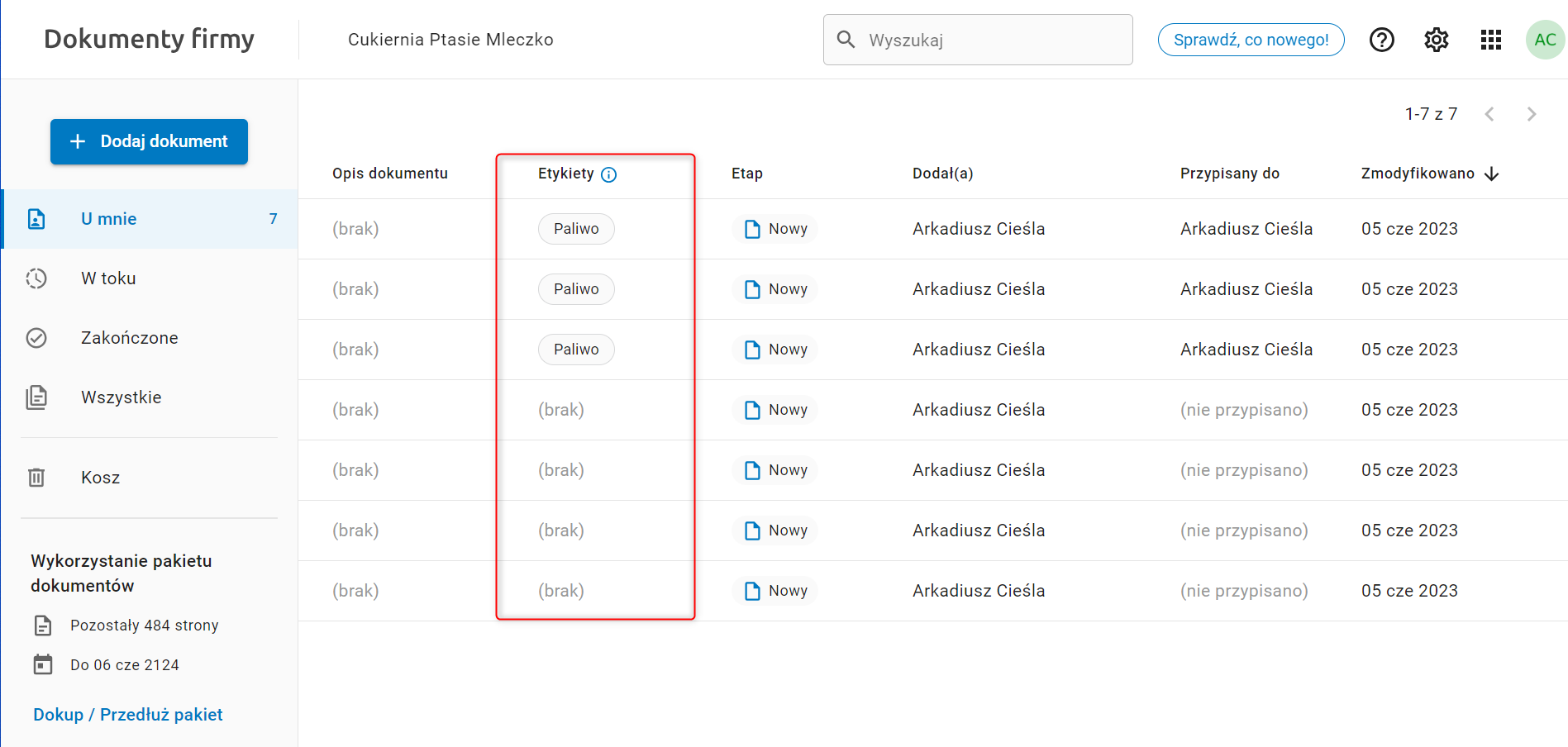Click the Pozostały 484 strony page icon
The height and width of the screenshot is (747, 1568).
click(x=43, y=626)
